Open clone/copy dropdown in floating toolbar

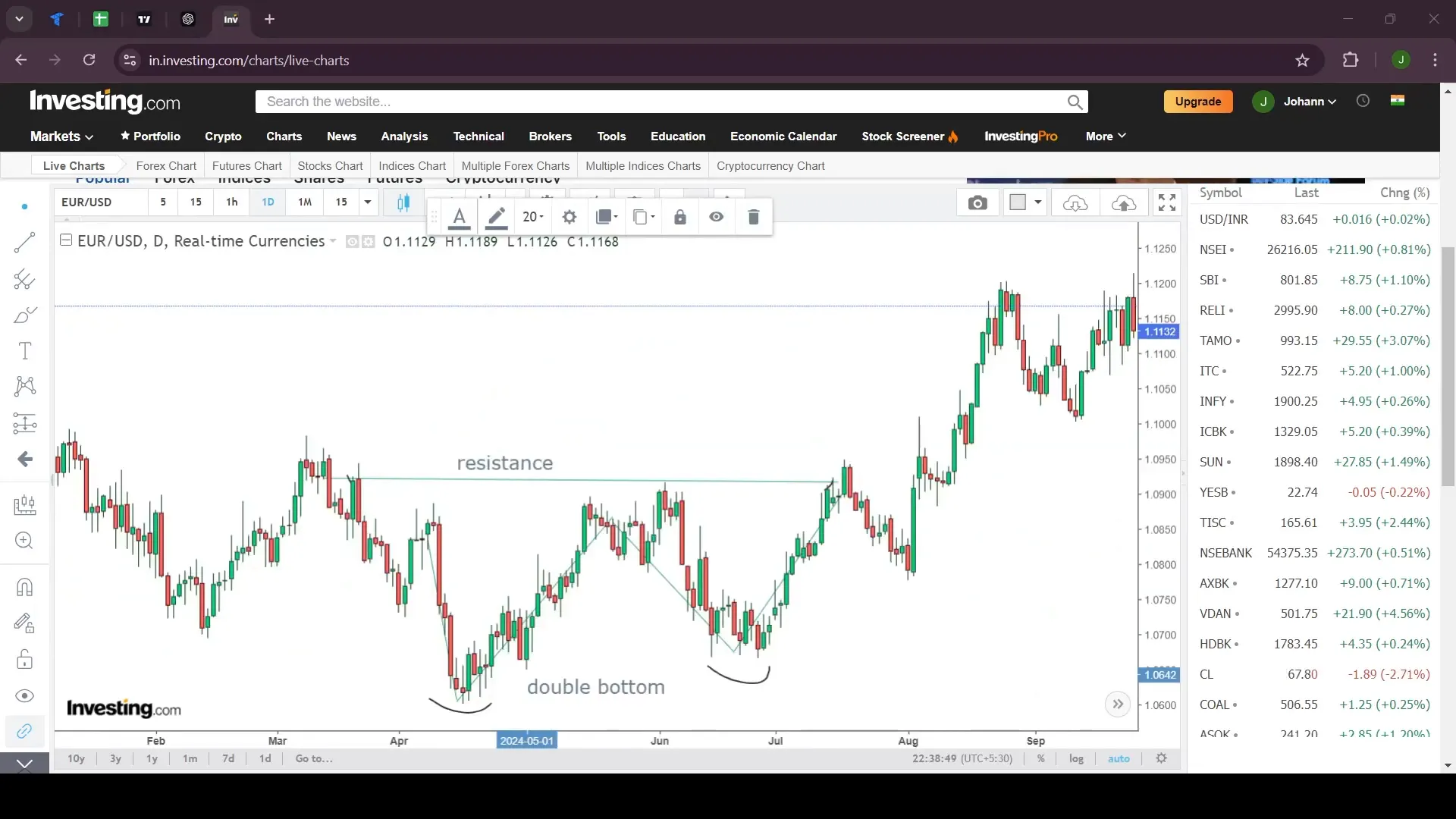pos(644,217)
